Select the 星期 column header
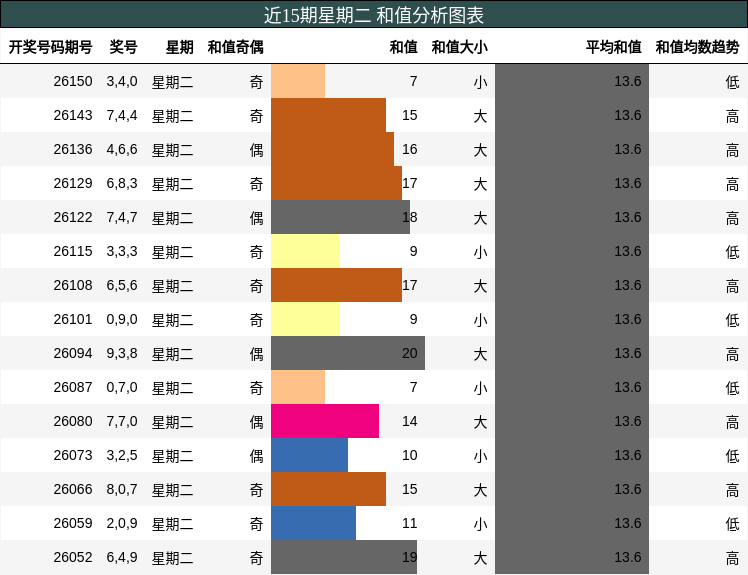This screenshot has height=575, width=748. click(179, 47)
